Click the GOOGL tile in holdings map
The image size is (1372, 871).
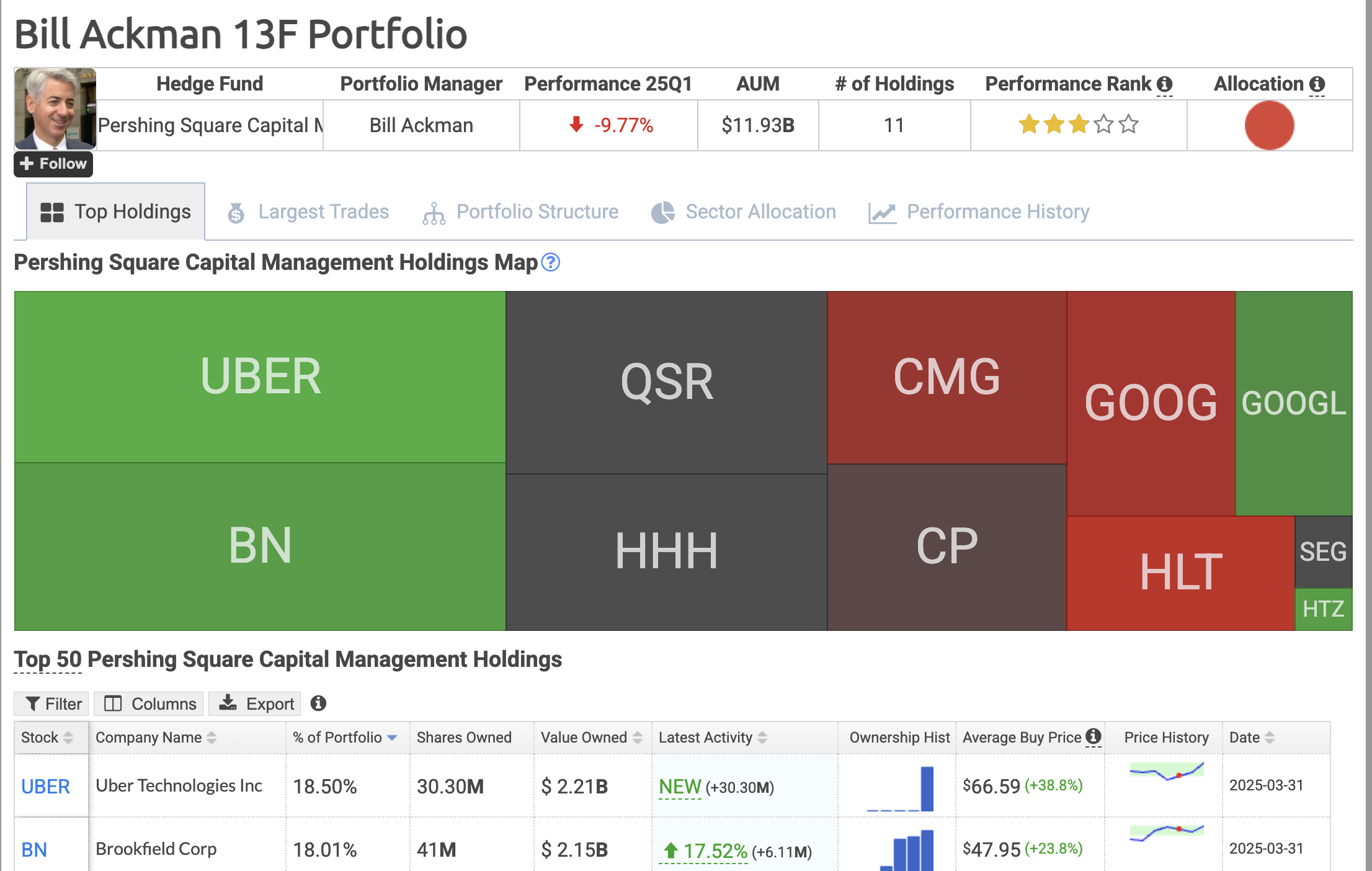click(x=1294, y=403)
